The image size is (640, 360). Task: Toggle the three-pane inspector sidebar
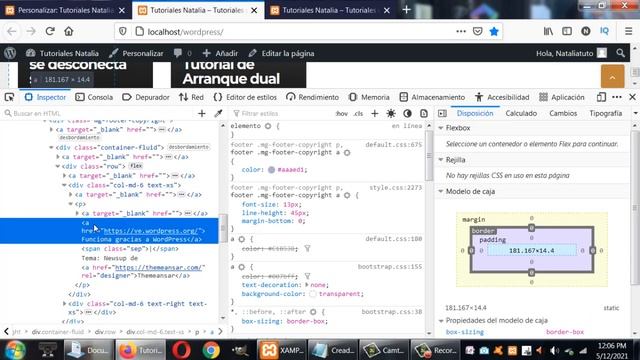[442, 113]
